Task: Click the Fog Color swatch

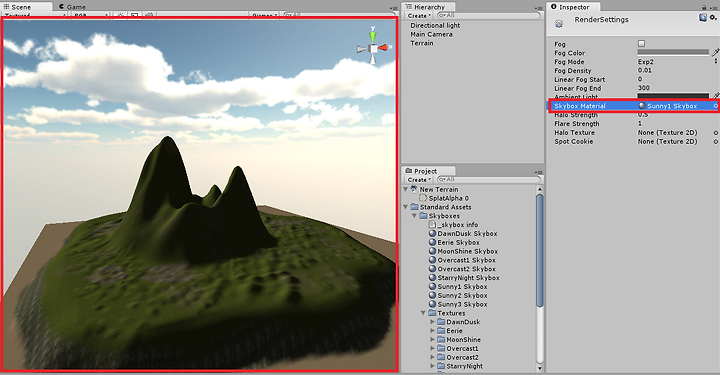Action: click(673, 52)
